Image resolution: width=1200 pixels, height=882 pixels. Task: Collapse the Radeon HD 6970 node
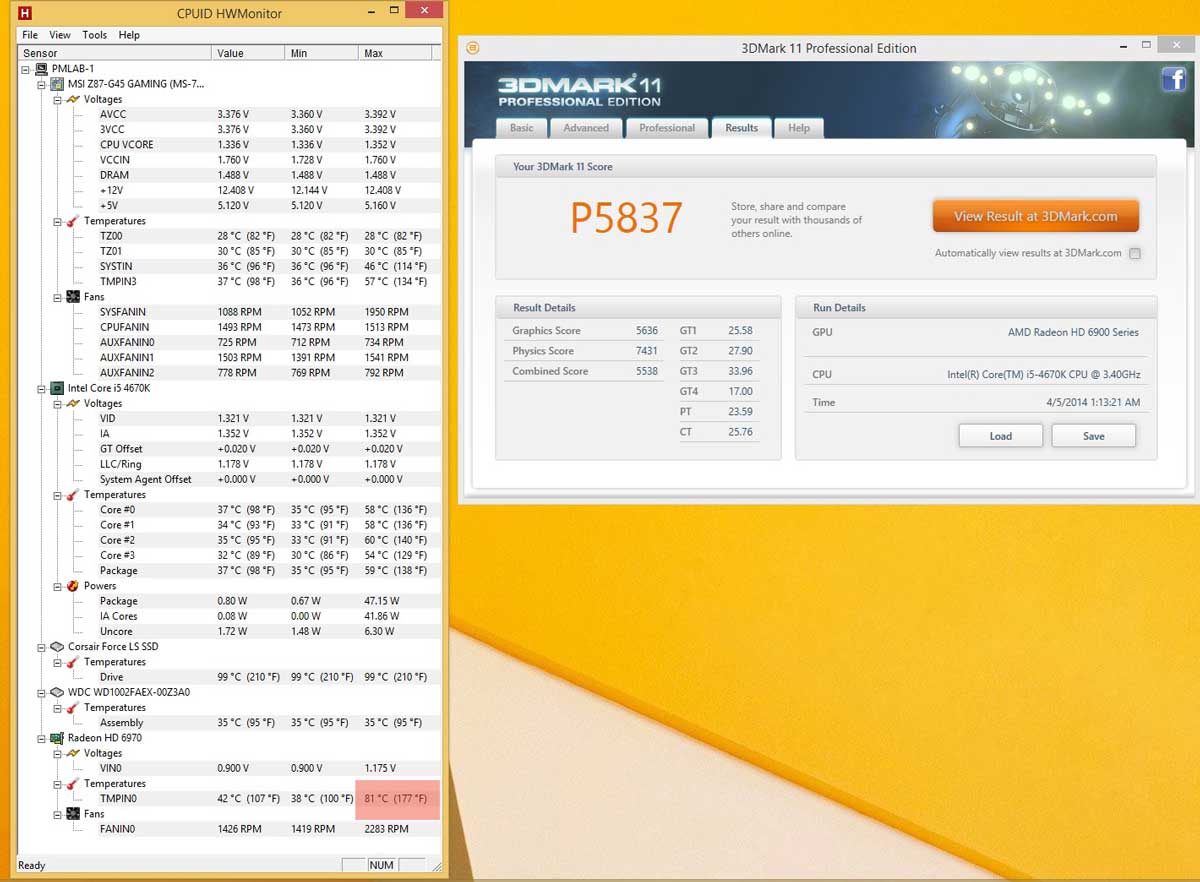(x=42, y=738)
